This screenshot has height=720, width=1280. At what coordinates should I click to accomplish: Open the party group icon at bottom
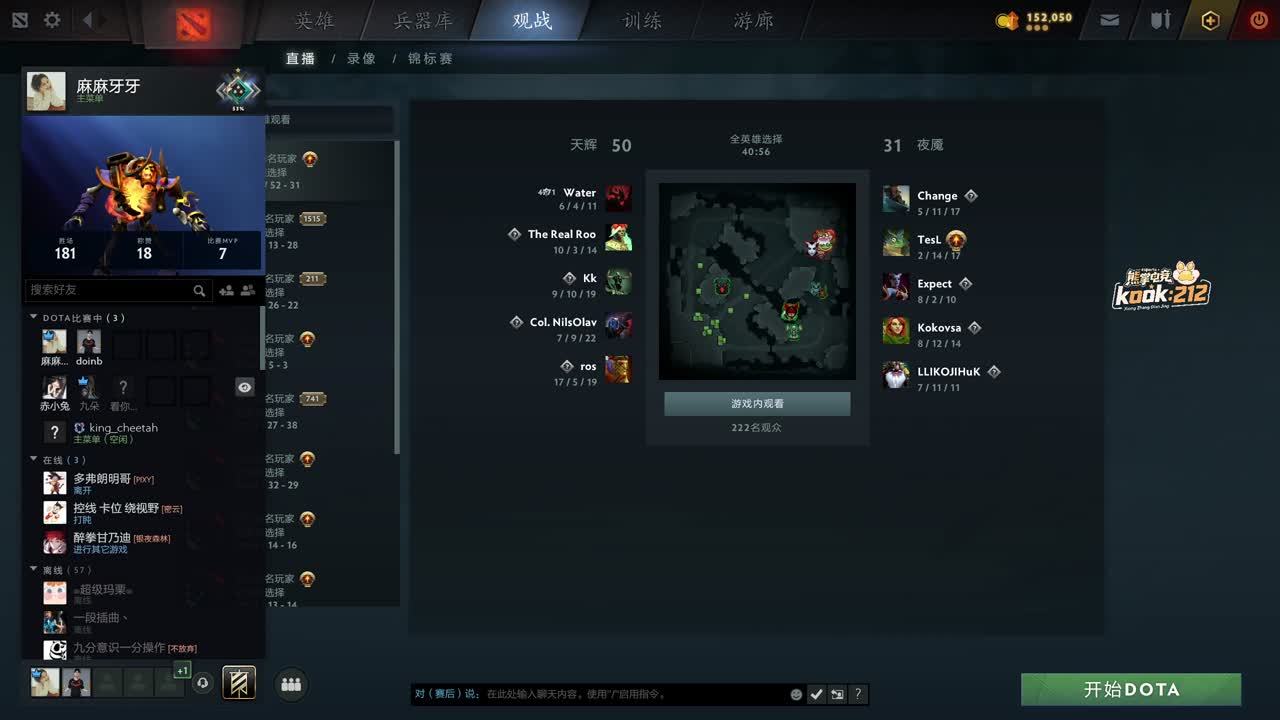click(x=291, y=684)
